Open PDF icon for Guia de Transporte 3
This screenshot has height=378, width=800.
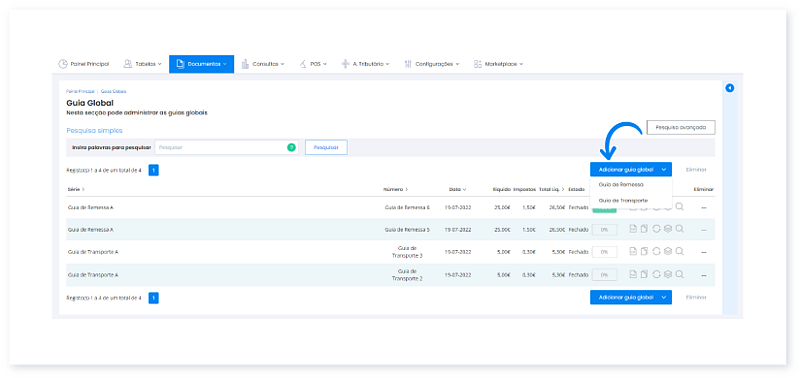pyautogui.click(x=633, y=251)
